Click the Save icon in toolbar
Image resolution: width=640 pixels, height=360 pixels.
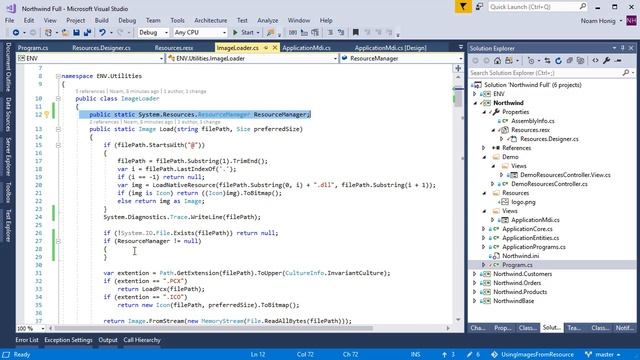[x=76, y=32]
